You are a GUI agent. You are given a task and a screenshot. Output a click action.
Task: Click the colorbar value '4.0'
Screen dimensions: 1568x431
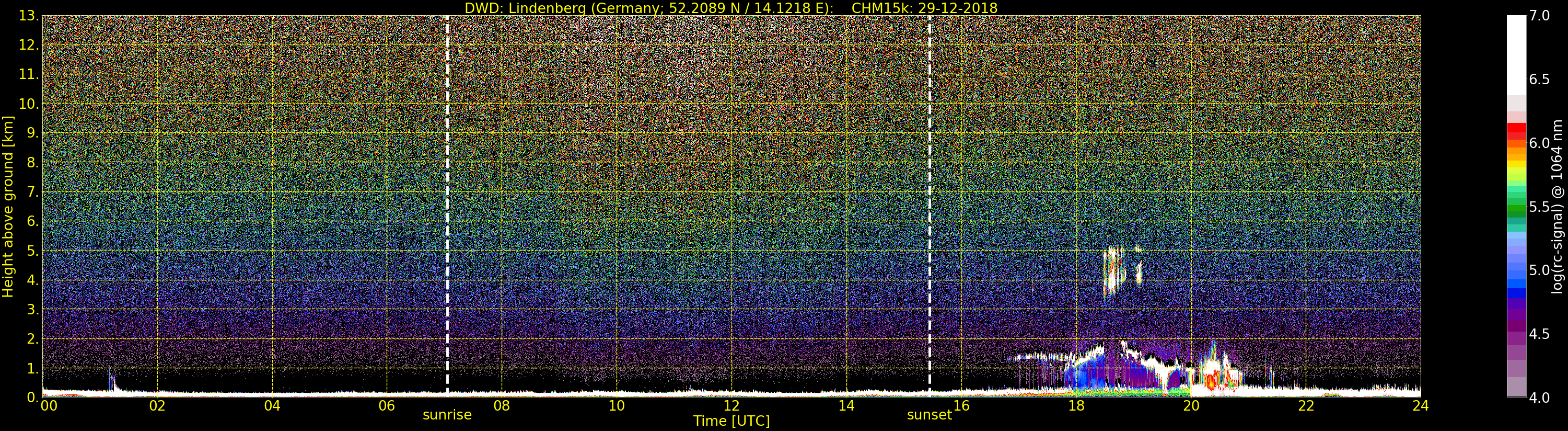[x=1540, y=398]
